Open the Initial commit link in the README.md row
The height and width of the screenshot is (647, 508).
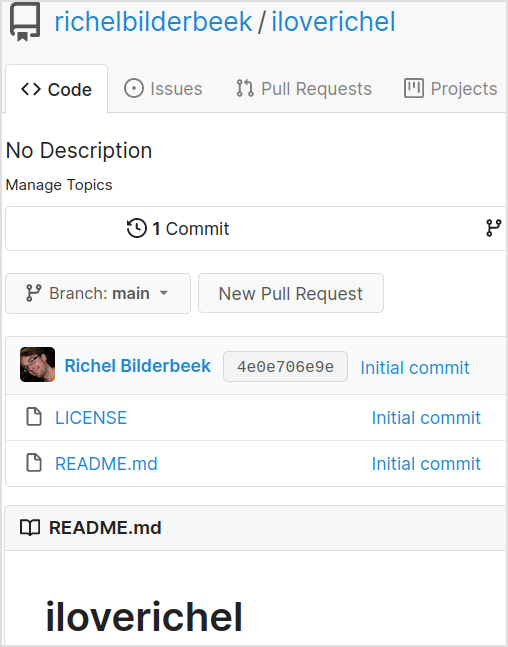(x=426, y=464)
